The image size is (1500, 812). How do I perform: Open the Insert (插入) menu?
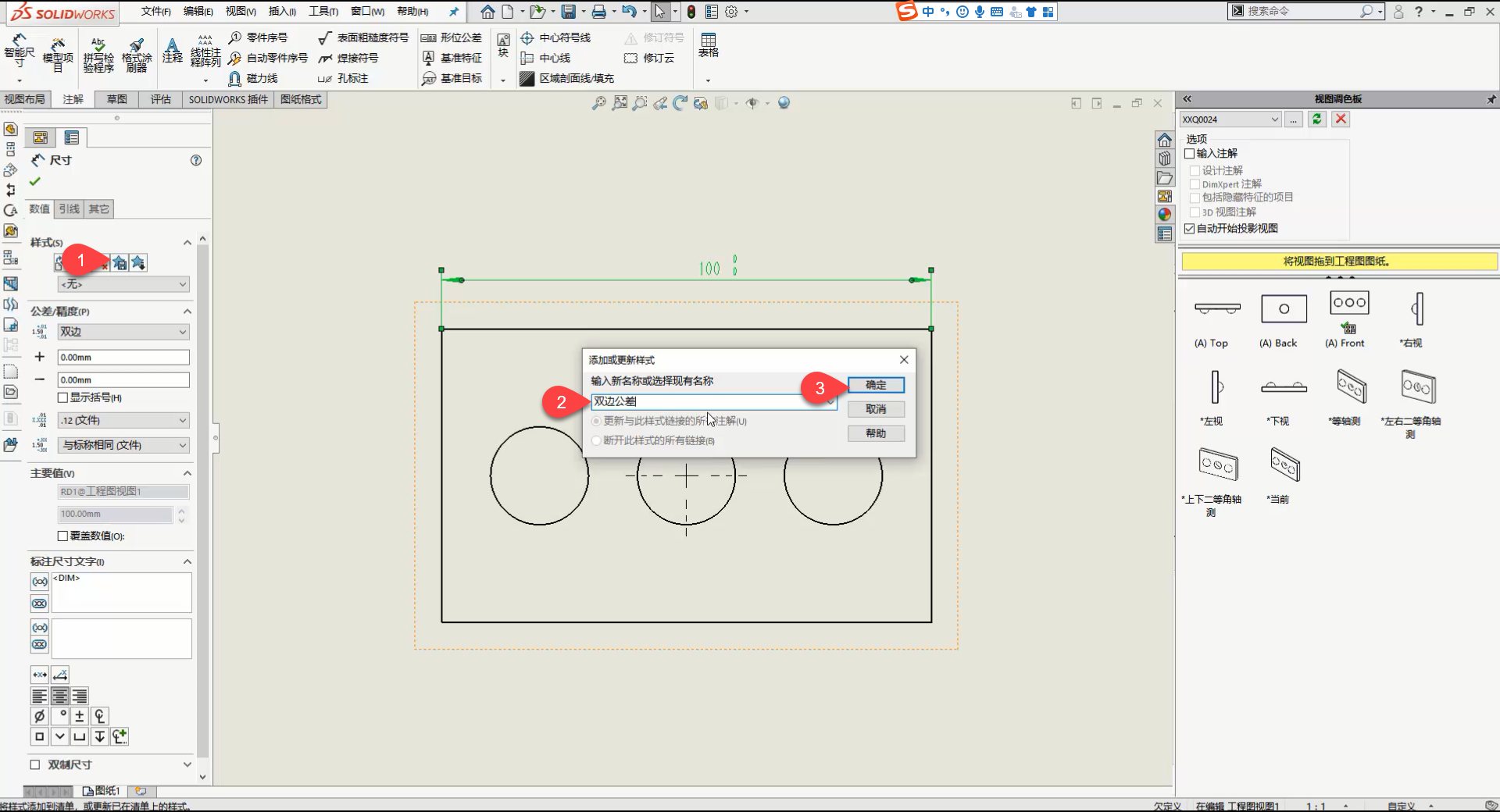282,12
